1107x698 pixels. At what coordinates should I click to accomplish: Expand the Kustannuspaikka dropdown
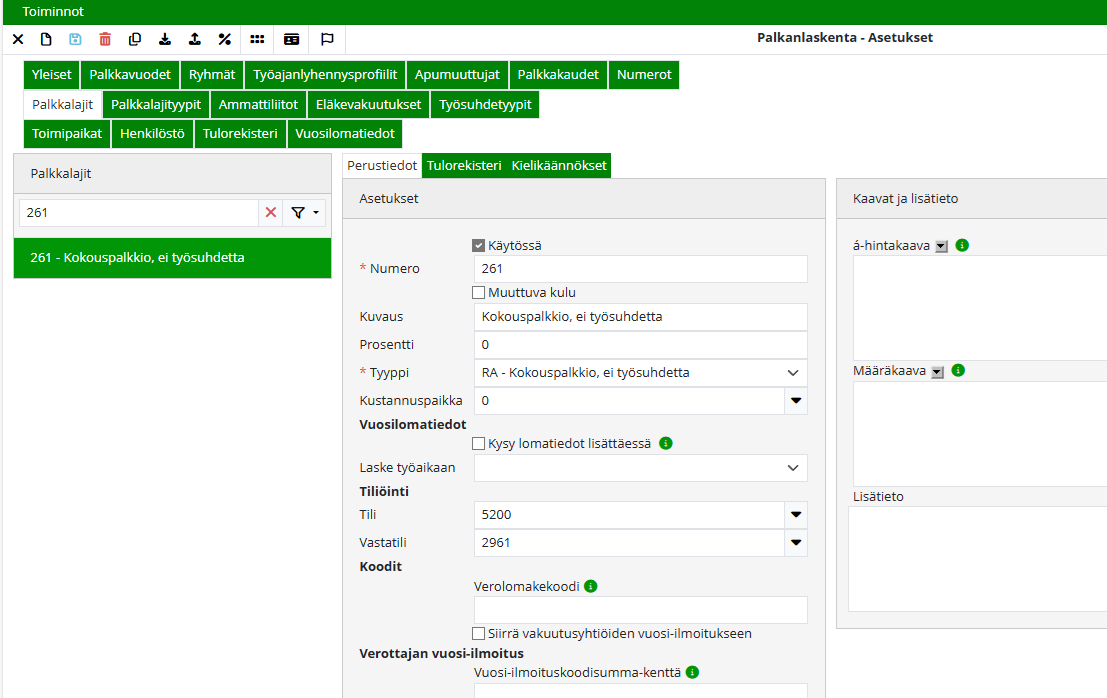[x=797, y=400]
